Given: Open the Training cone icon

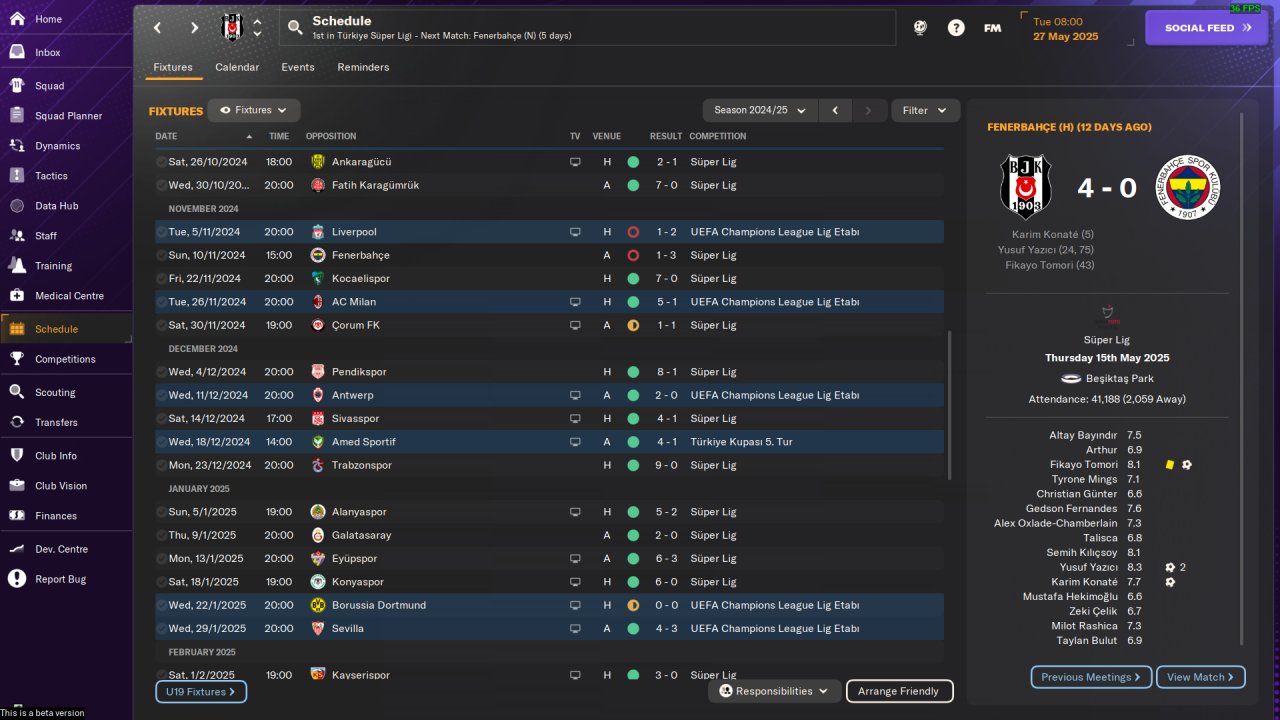Looking at the screenshot, I should [x=17, y=266].
